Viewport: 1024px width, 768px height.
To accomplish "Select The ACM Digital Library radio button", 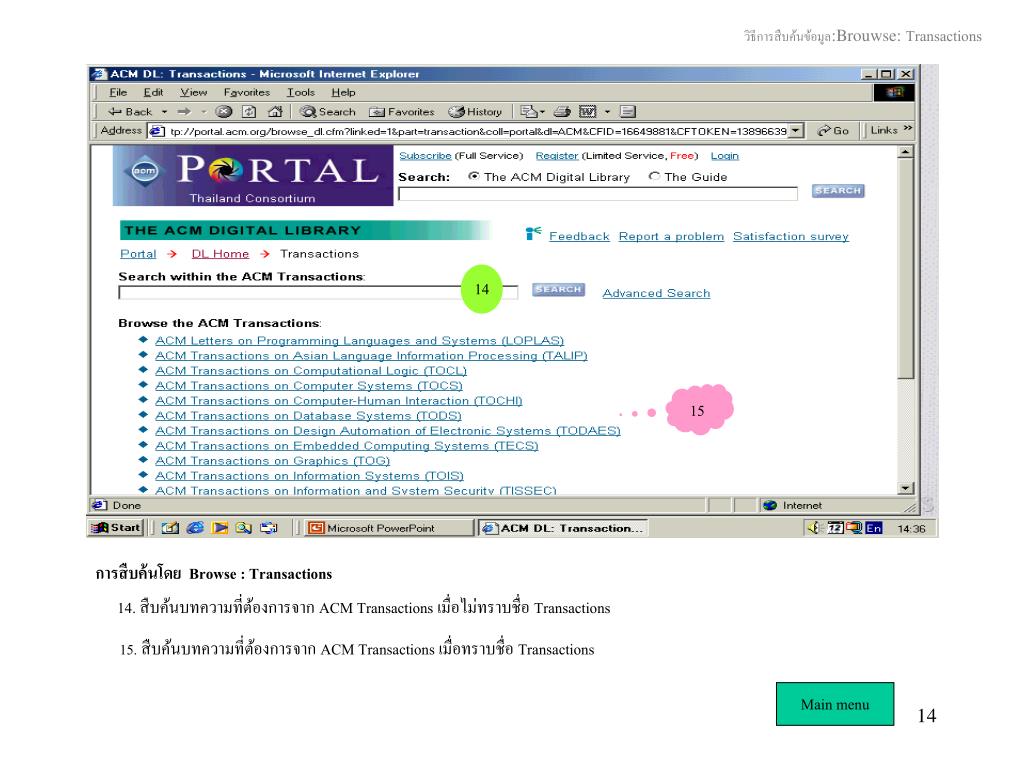I will click(474, 176).
